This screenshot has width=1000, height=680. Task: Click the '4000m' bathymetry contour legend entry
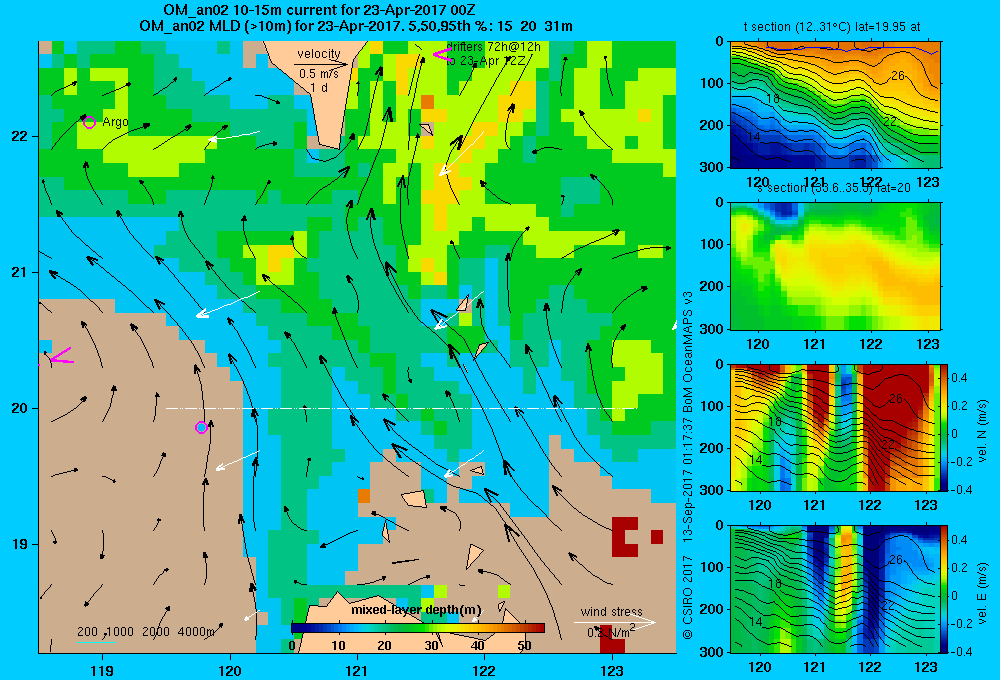[x=196, y=632]
